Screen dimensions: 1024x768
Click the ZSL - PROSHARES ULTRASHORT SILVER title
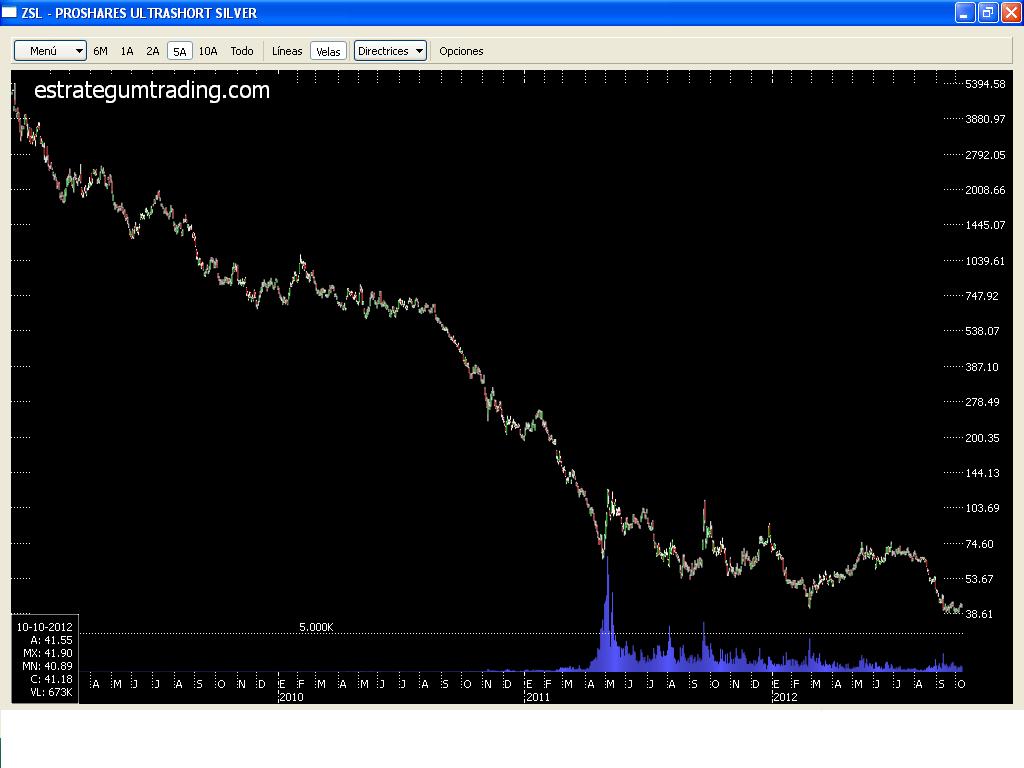coord(139,13)
